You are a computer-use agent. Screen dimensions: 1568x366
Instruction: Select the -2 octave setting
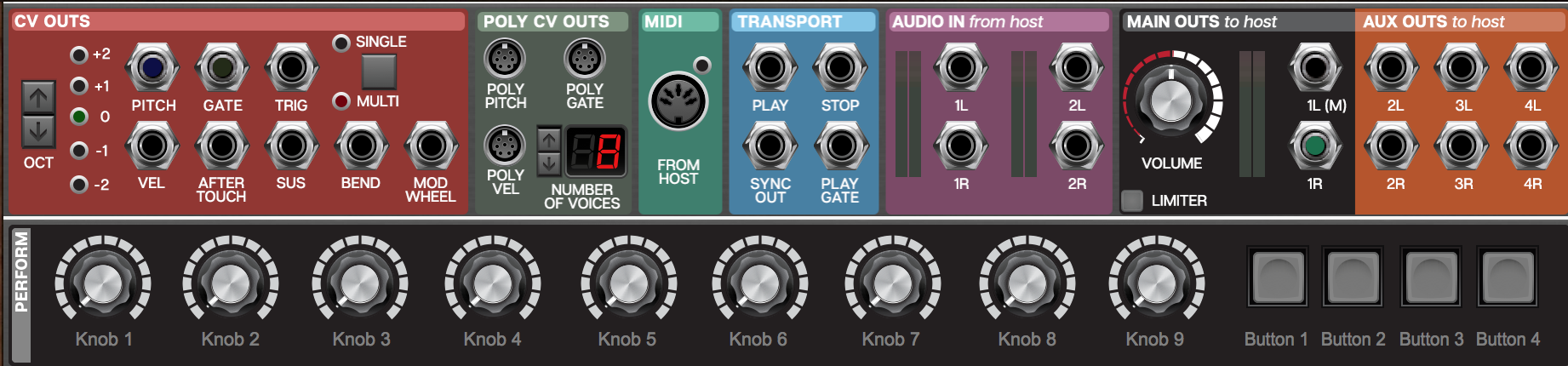(79, 184)
